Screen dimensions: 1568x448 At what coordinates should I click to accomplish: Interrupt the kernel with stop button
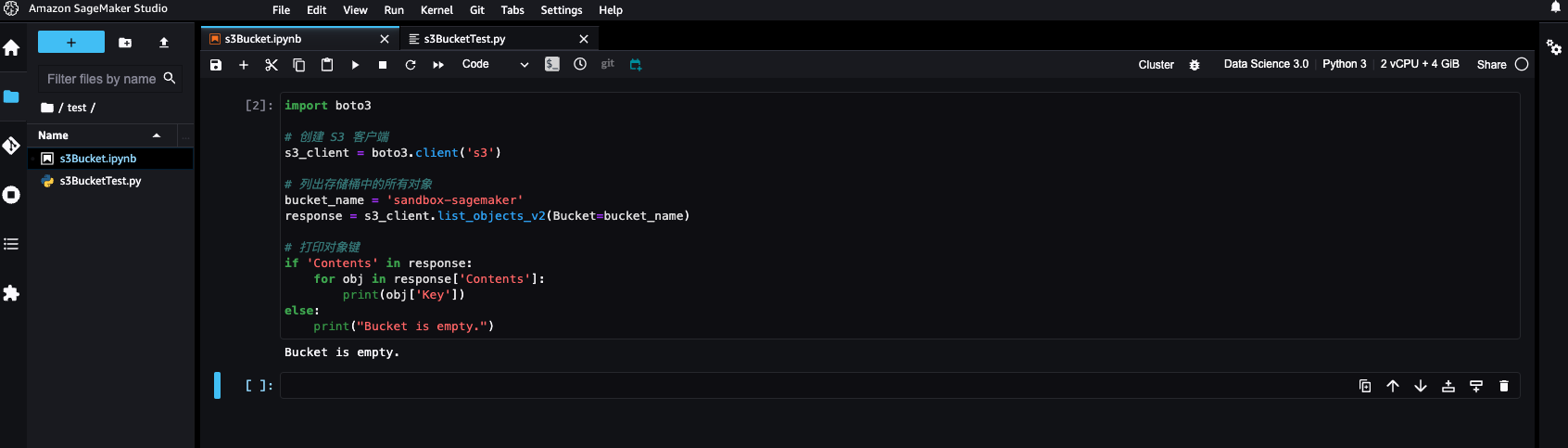tap(383, 65)
